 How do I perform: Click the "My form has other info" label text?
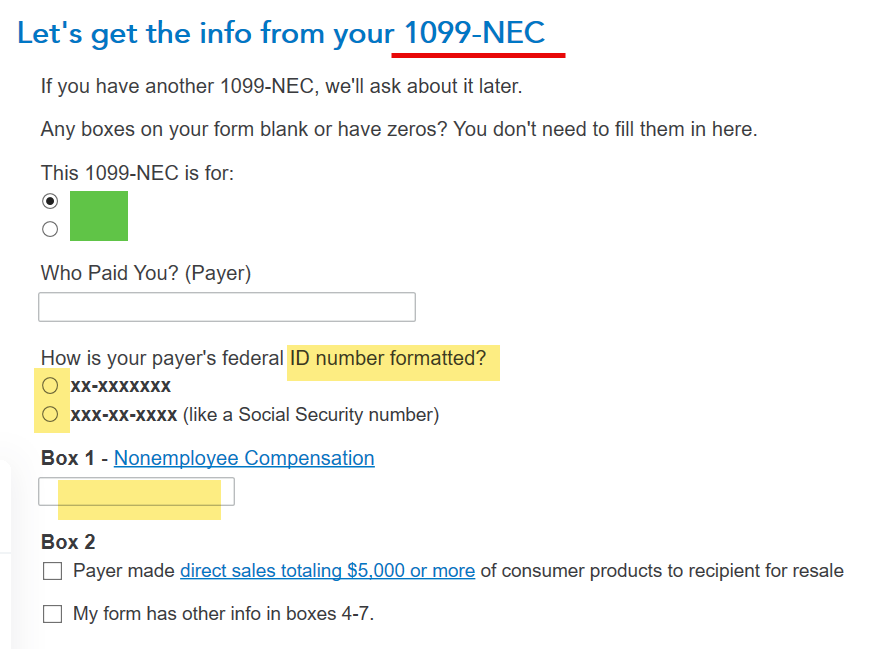(223, 614)
